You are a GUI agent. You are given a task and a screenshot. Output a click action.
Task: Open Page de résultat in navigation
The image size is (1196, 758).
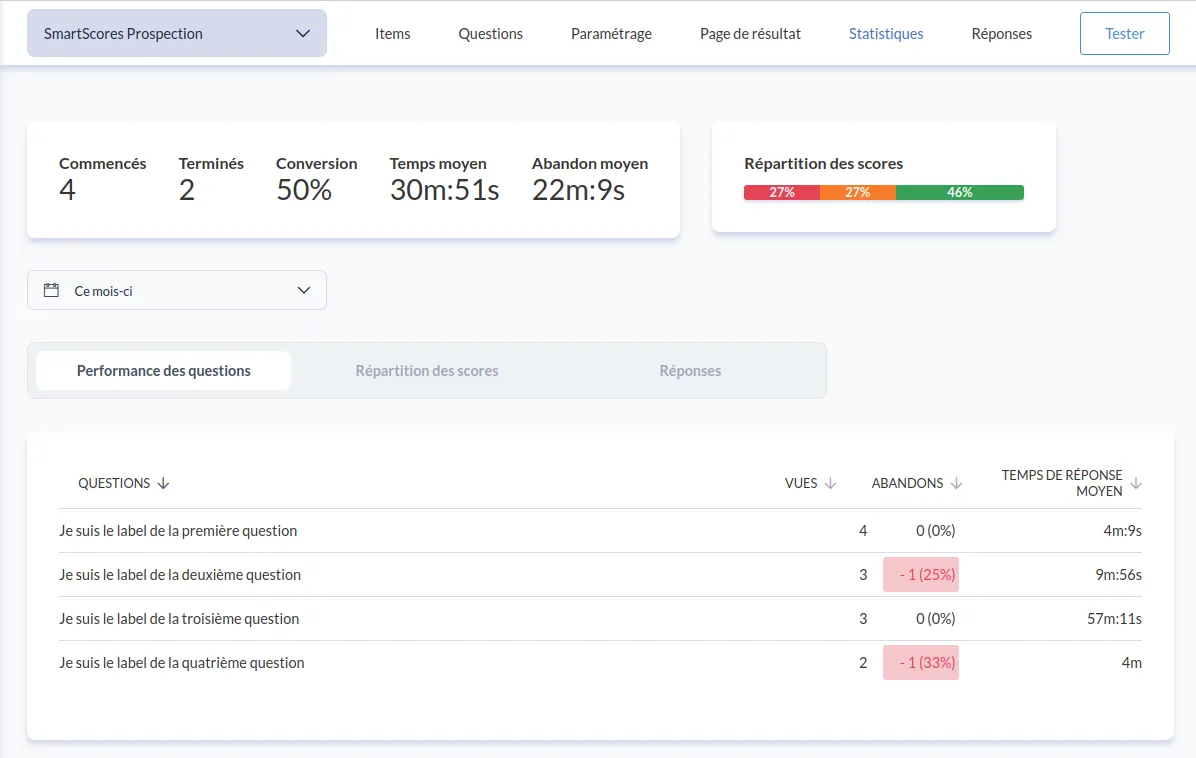750,33
